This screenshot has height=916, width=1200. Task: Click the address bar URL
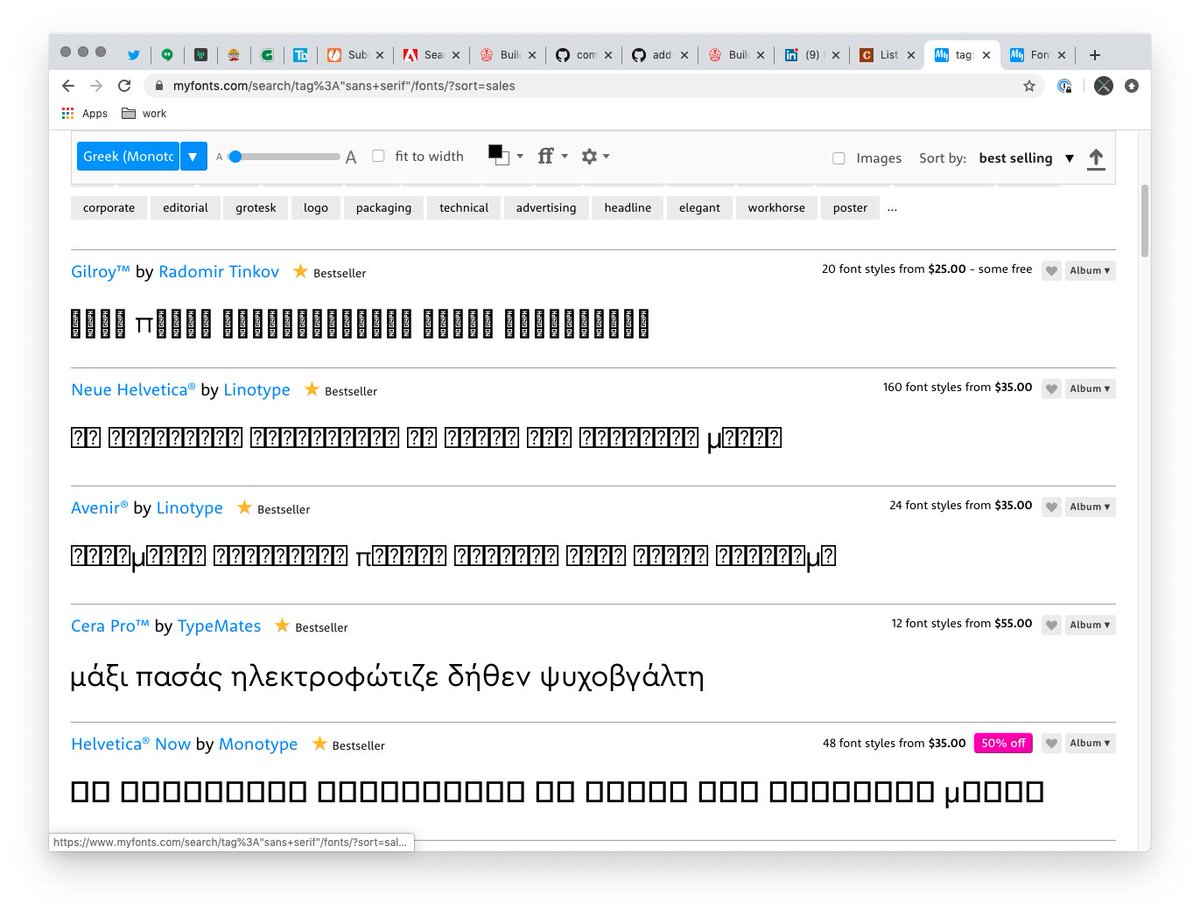tap(344, 86)
